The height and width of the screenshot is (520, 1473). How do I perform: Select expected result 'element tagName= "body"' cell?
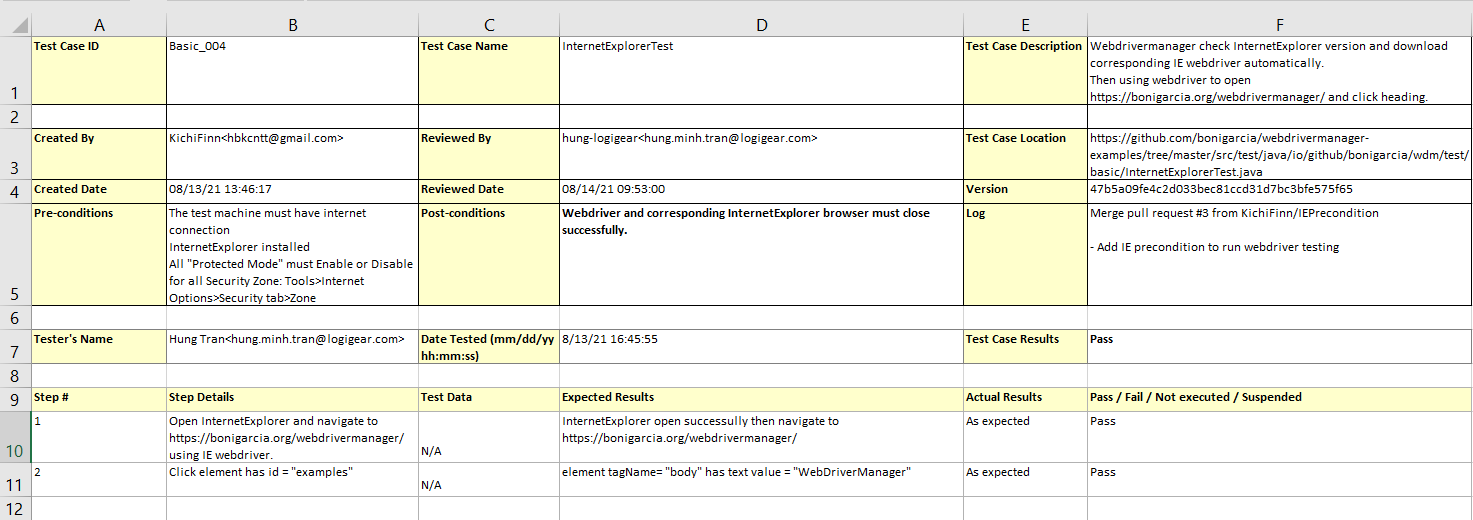761,480
